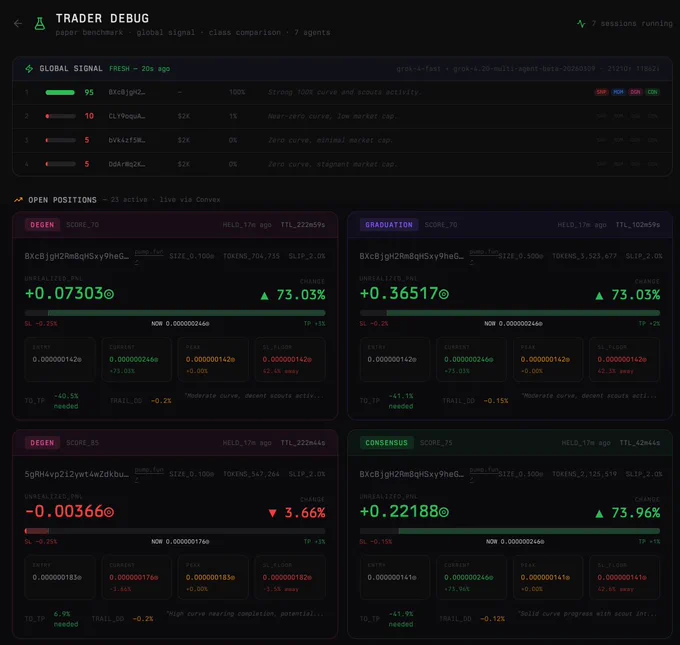The width and height of the screenshot is (680, 645).
Task: Click red down triangle beside 3.66%
Action: pyautogui.click(x=272, y=514)
